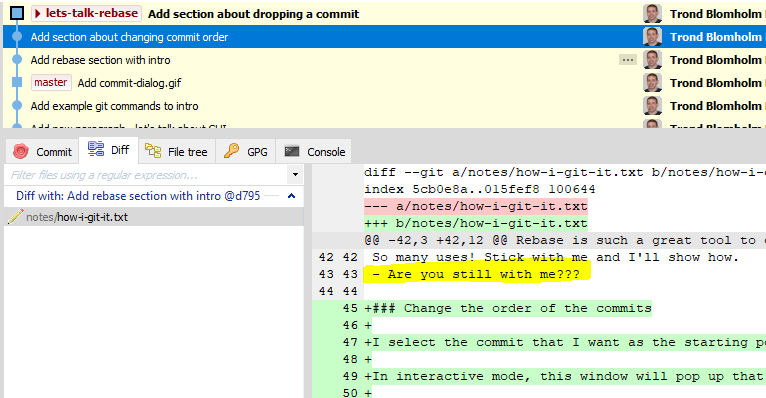The image size is (766, 398).
Task: Click the ellipsis button on rebase intro row
Action: coord(628,60)
